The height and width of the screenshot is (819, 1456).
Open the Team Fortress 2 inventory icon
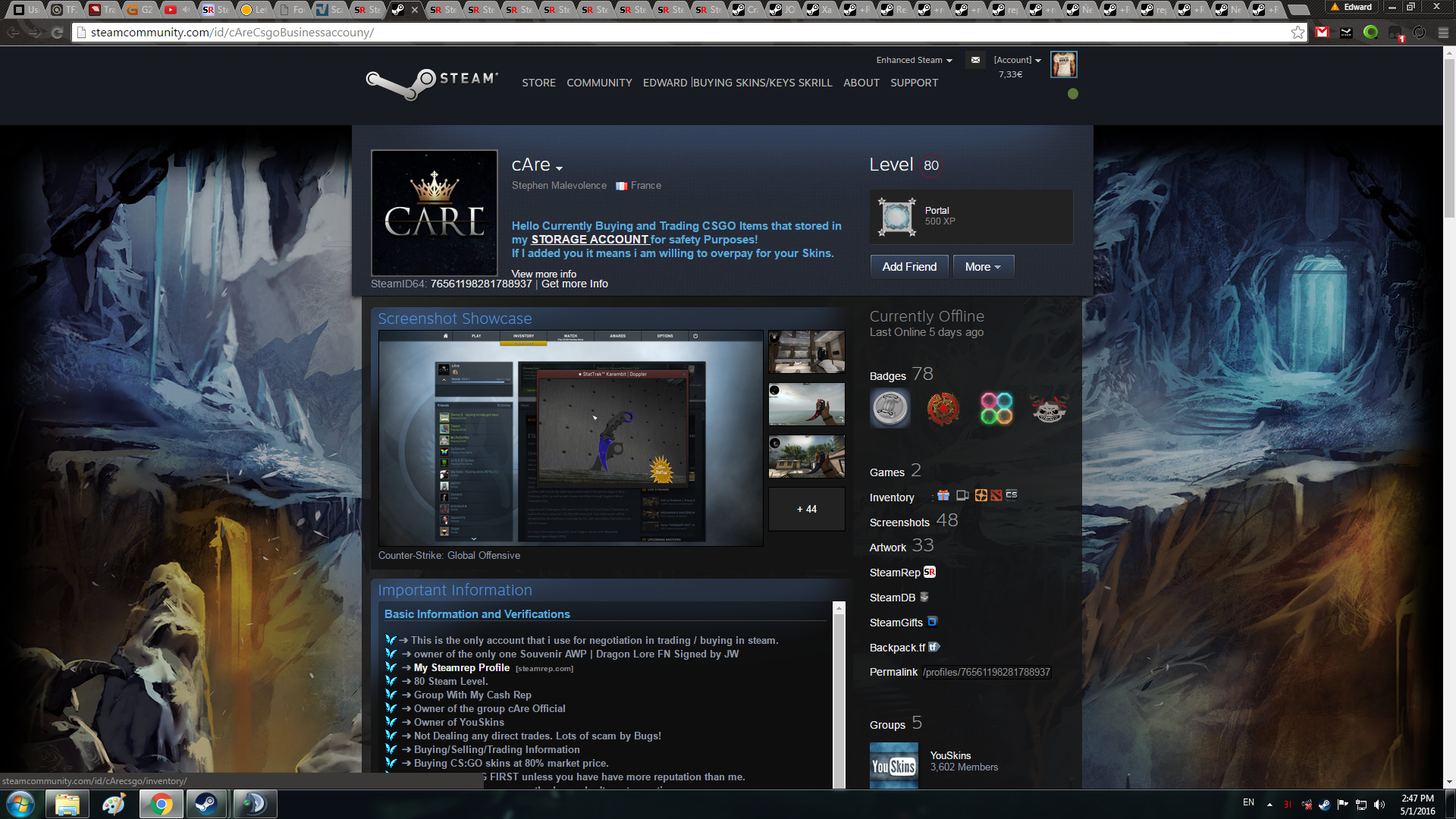click(981, 495)
